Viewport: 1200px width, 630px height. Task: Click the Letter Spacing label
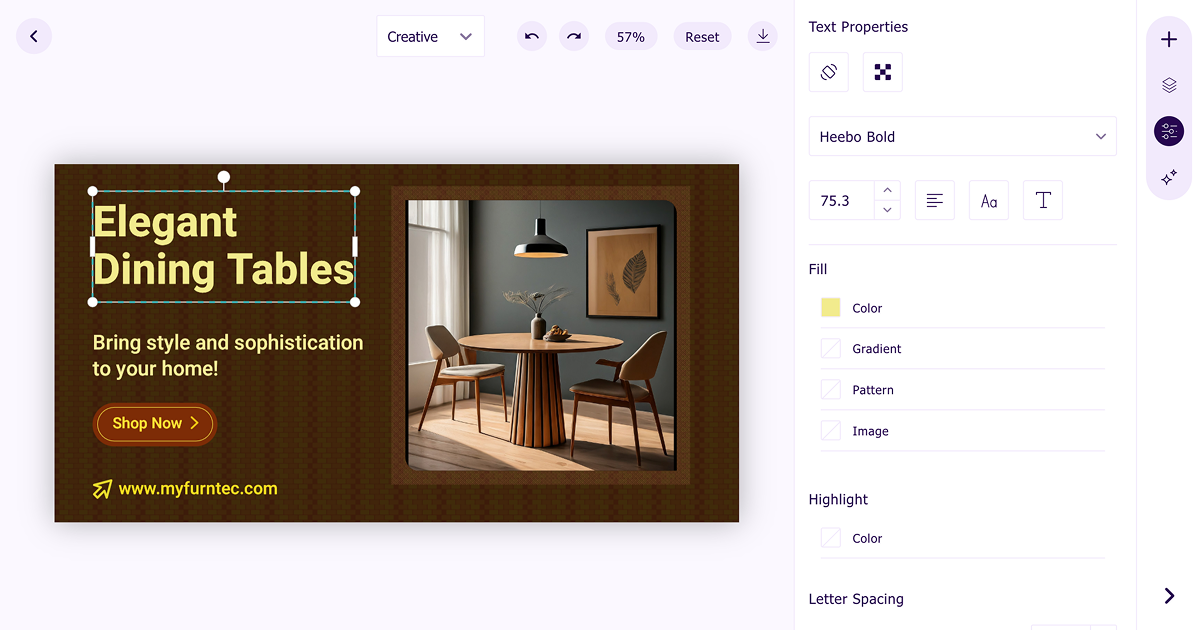pyautogui.click(x=856, y=599)
